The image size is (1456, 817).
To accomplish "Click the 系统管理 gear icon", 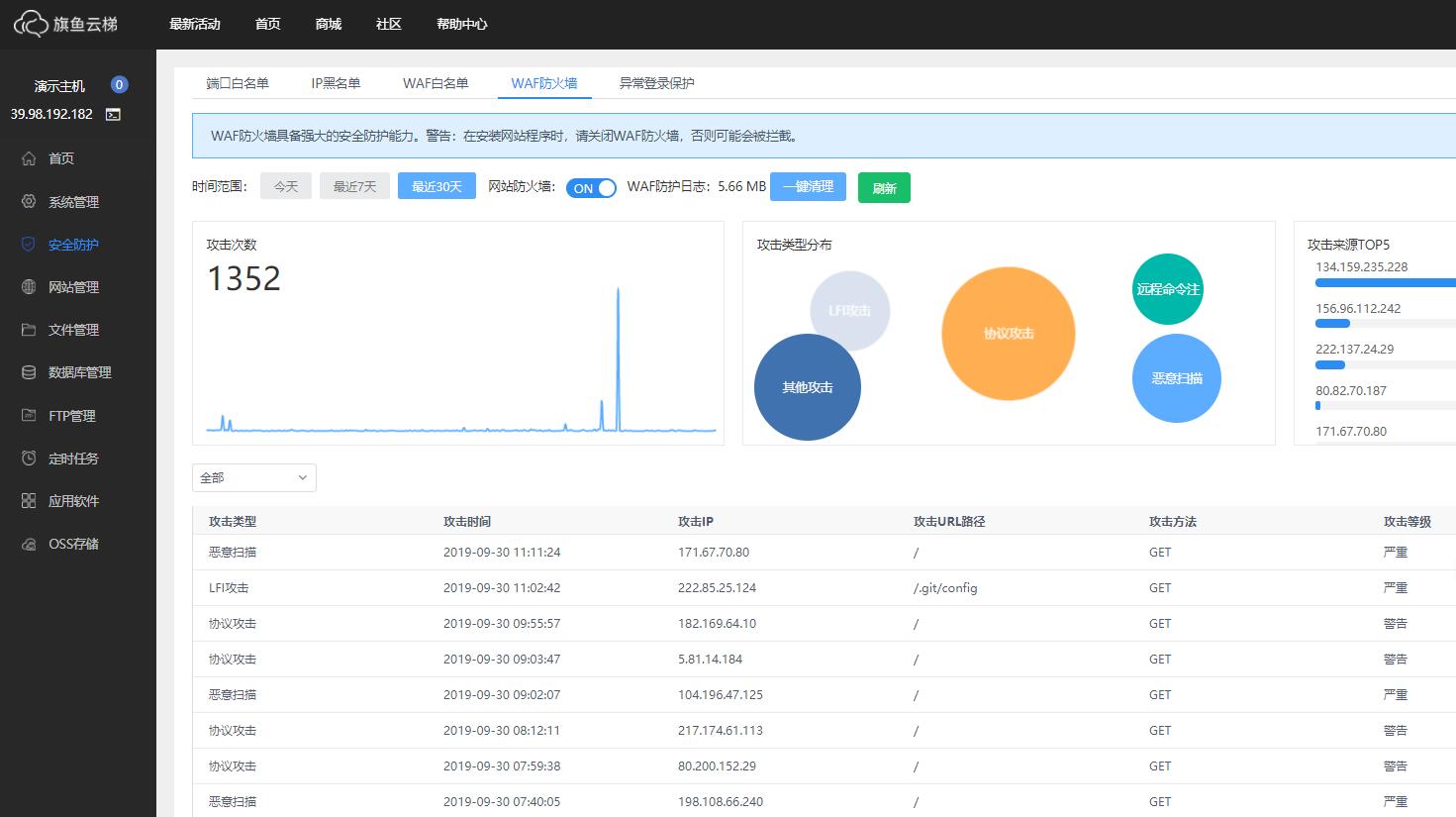I will click(29, 201).
